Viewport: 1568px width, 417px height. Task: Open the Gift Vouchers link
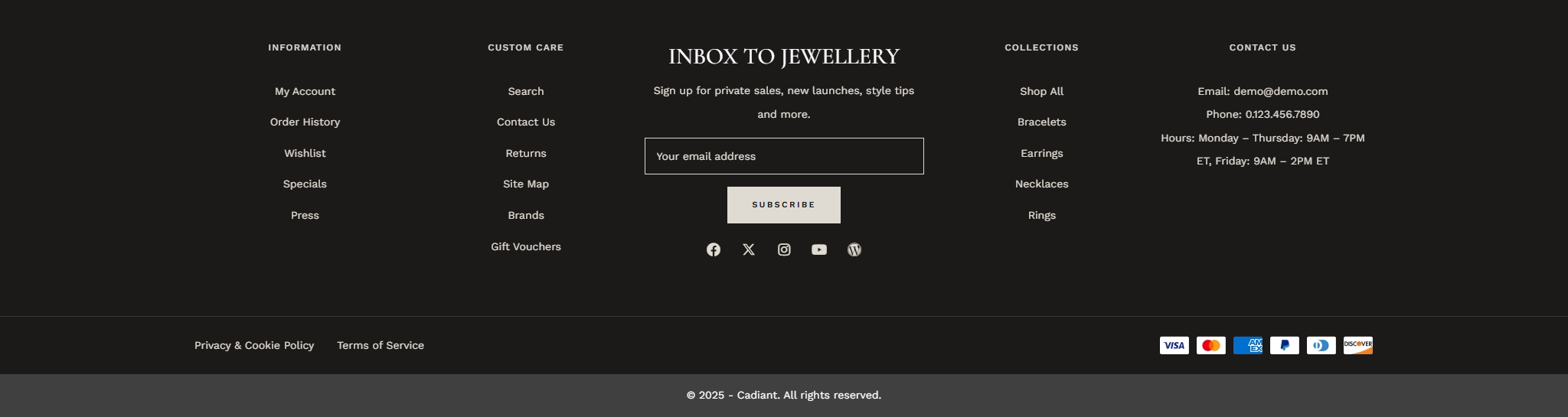point(526,246)
